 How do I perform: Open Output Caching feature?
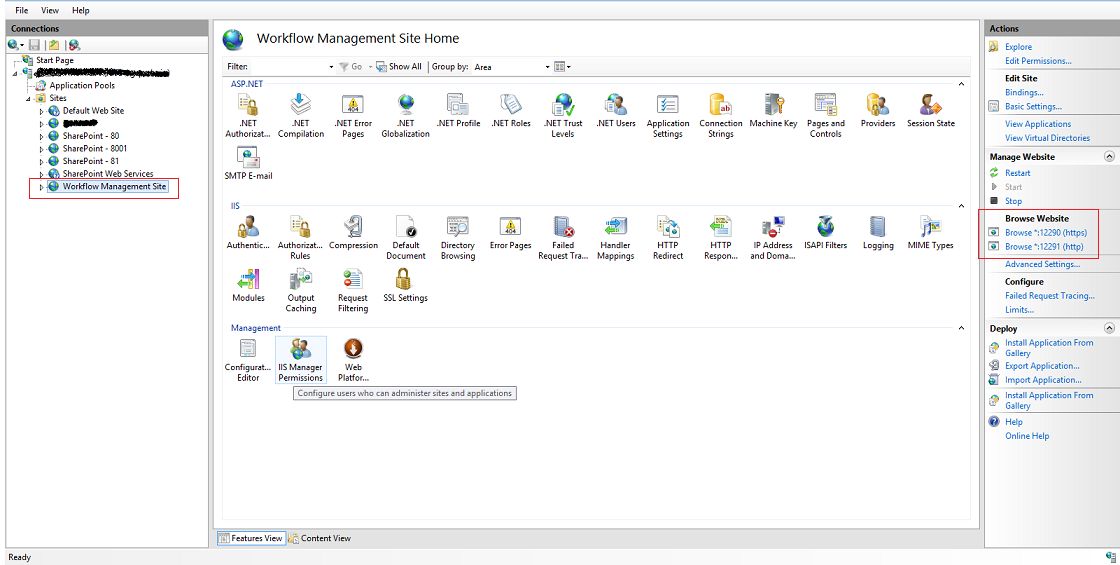click(x=301, y=290)
